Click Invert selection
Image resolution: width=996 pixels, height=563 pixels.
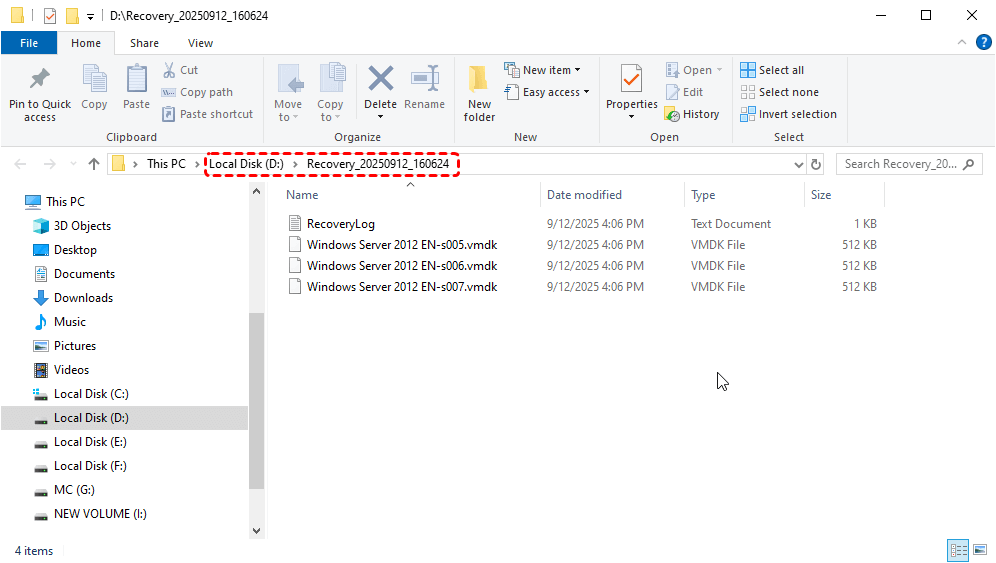(789, 114)
